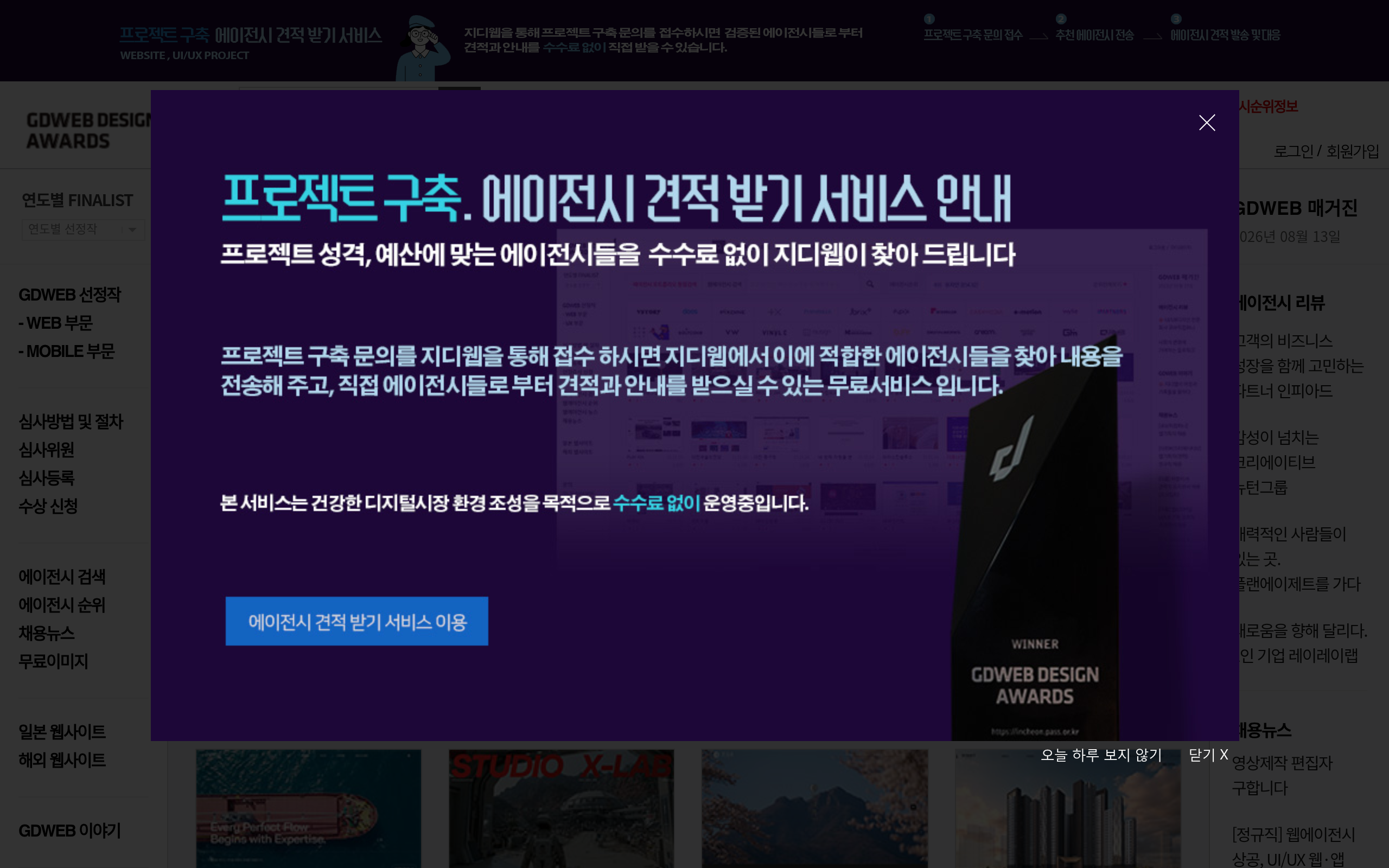Open the apartment towers thumbnail
Image resolution: width=1389 pixels, height=868 pixels.
point(1068,808)
